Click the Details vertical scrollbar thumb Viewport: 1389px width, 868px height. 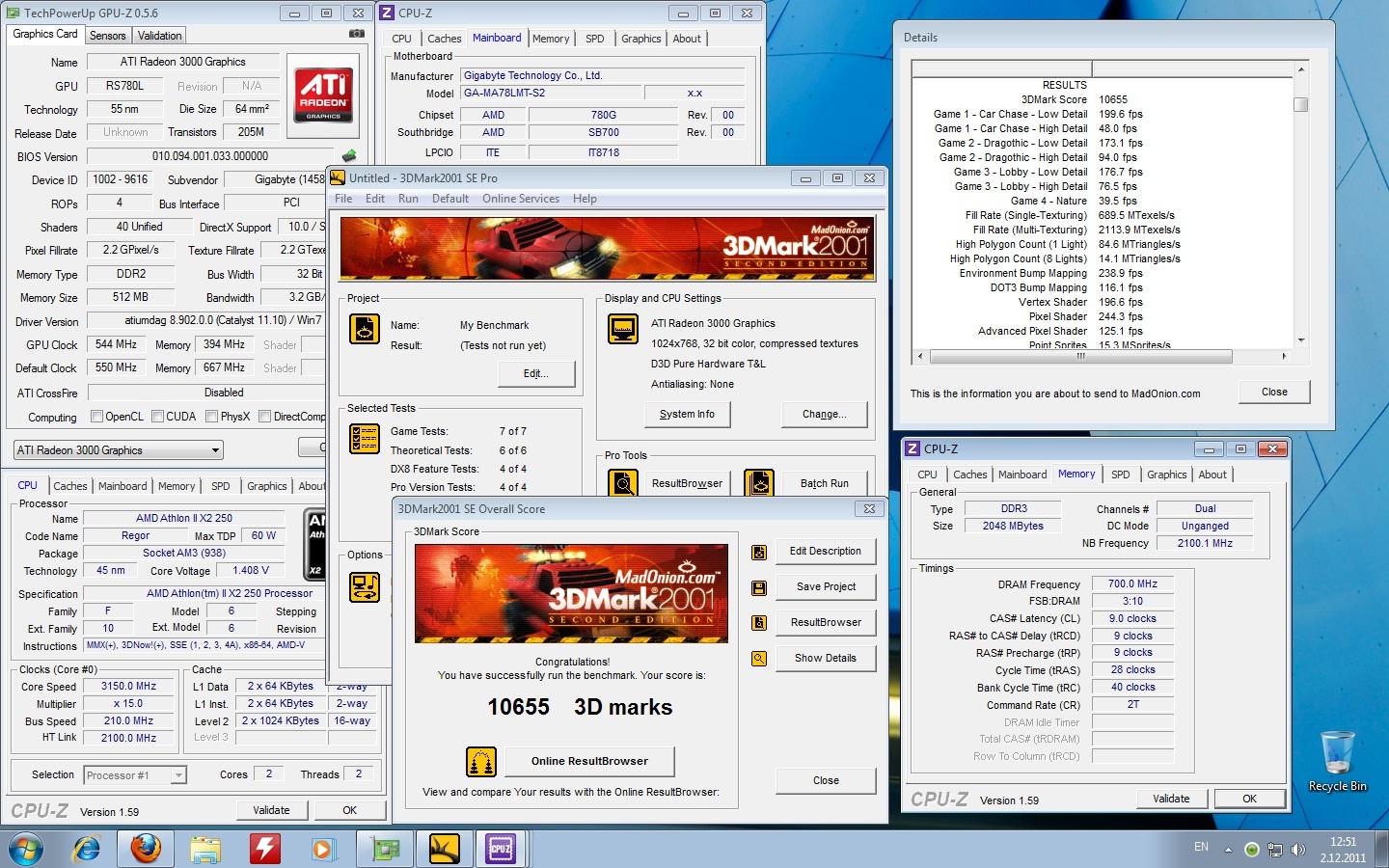[x=1300, y=104]
